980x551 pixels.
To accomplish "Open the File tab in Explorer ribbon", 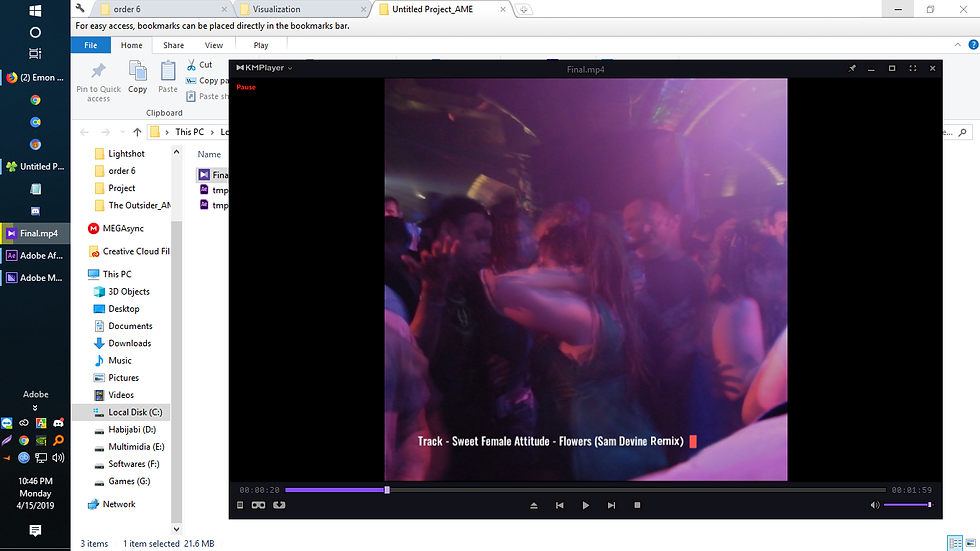I will tap(91, 45).
